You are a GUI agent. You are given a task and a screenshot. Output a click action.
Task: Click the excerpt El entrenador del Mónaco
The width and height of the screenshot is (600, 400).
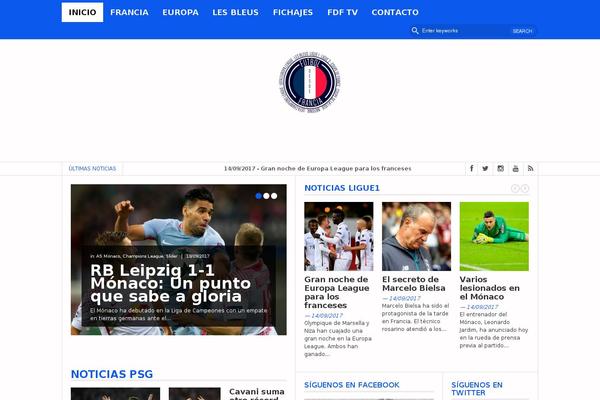click(494, 330)
